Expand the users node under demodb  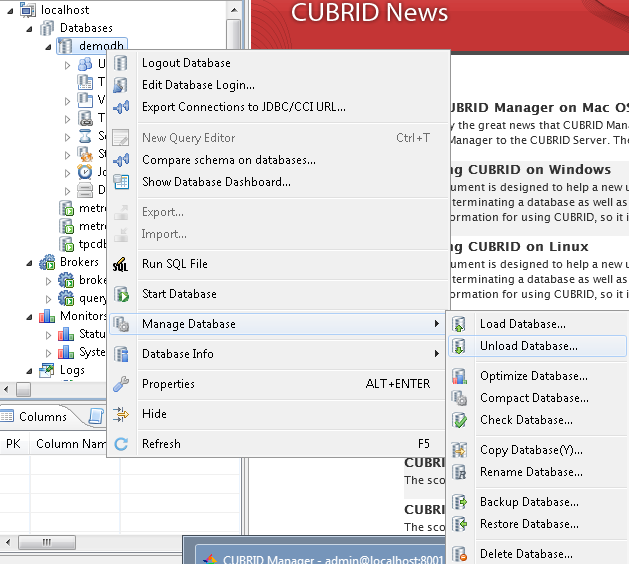pyautogui.click(x=67, y=65)
